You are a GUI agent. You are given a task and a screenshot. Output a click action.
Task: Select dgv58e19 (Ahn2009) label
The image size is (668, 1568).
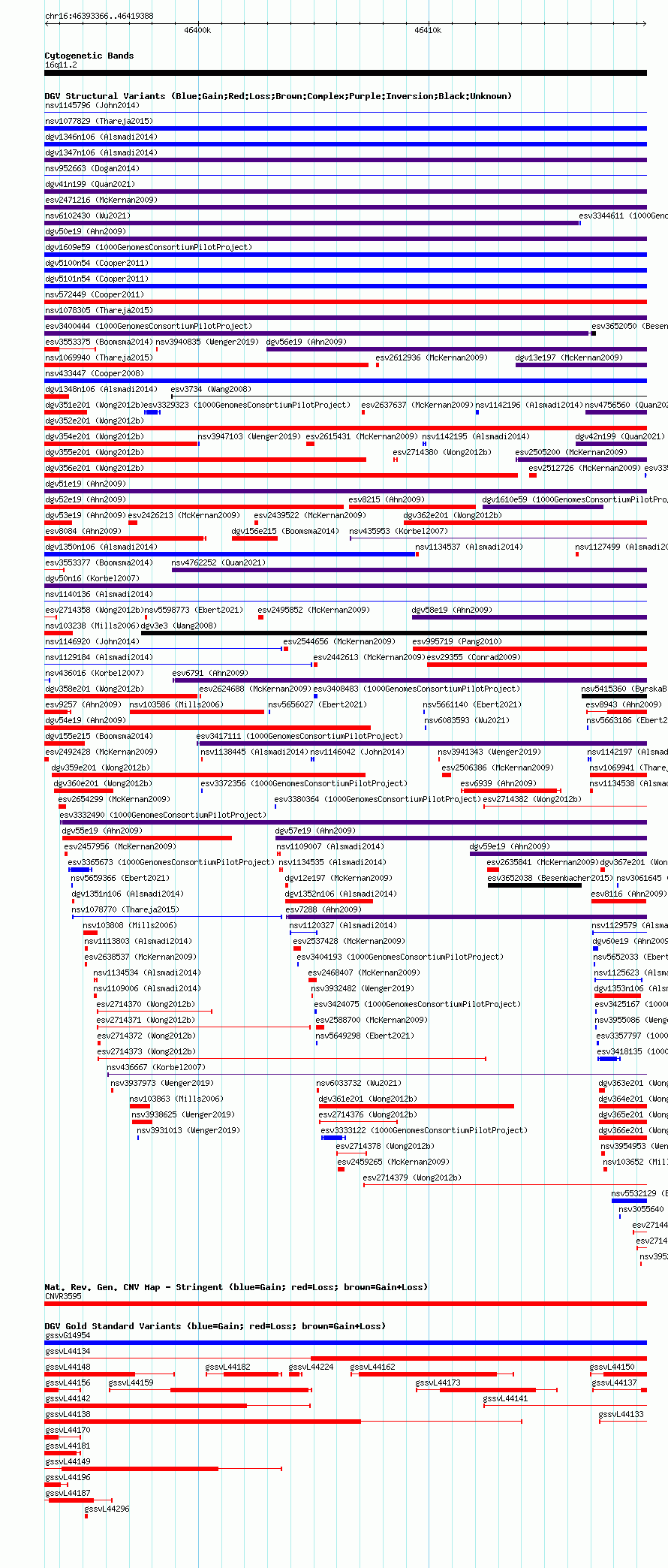452,610
